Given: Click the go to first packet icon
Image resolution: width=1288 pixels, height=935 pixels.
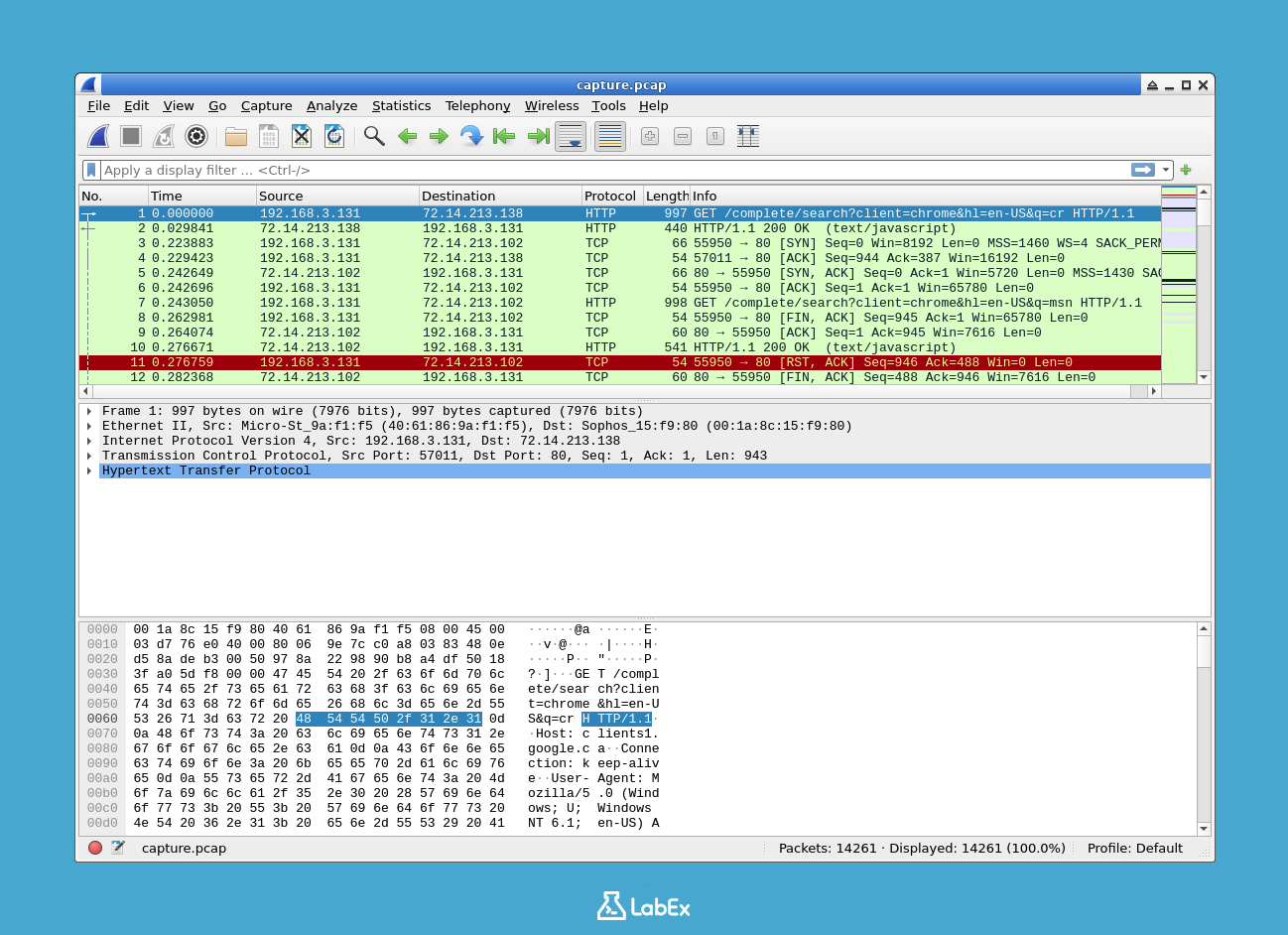Looking at the screenshot, I should (x=504, y=136).
